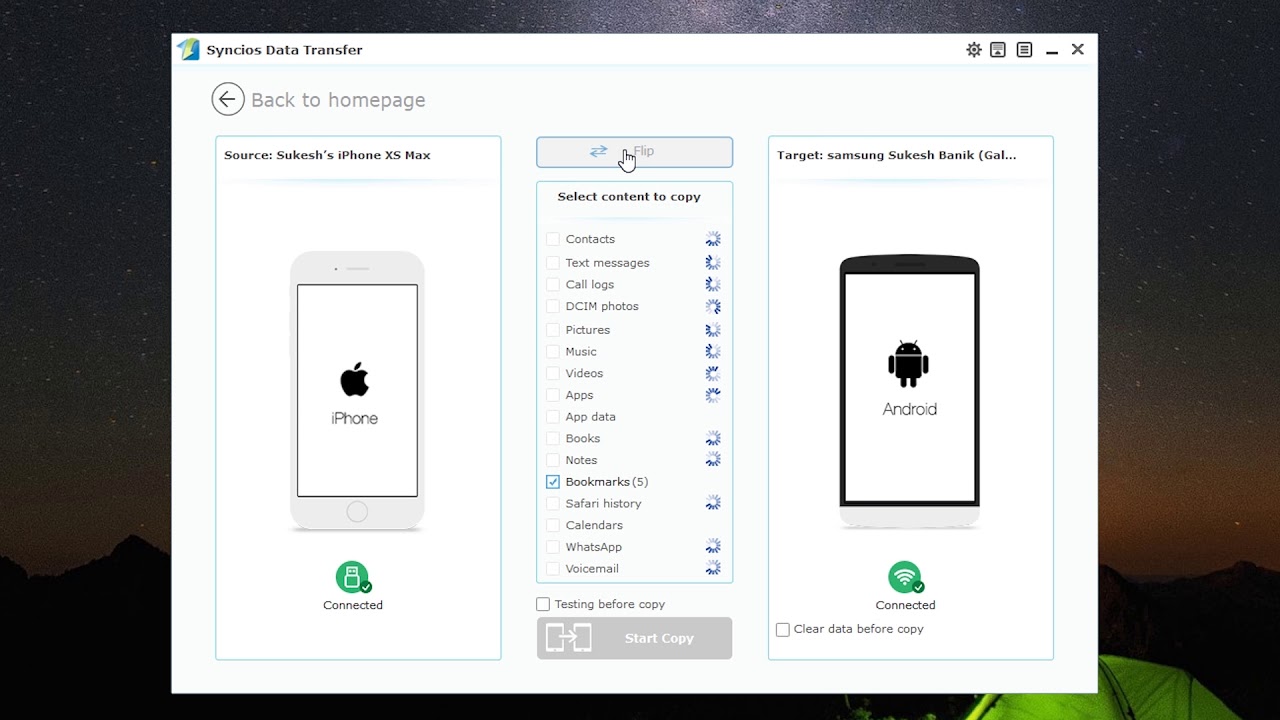Click the register window icon in title bar
The image size is (1280, 720).
[998, 50]
